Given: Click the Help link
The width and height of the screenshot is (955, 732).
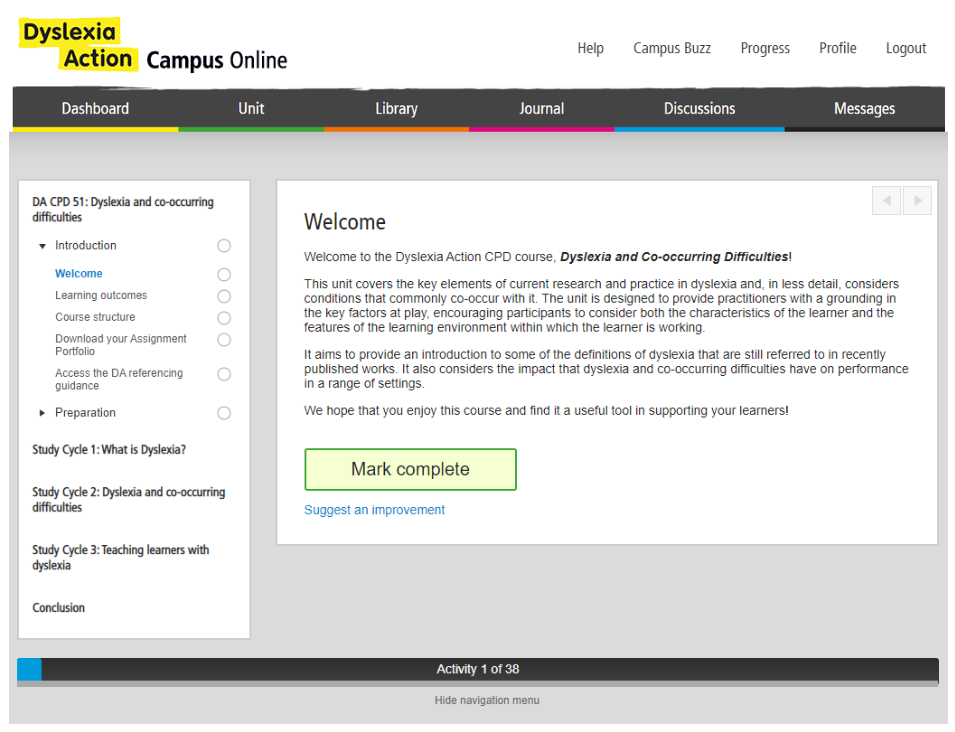Looking at the screenshot, I should (x=590, y=48).
